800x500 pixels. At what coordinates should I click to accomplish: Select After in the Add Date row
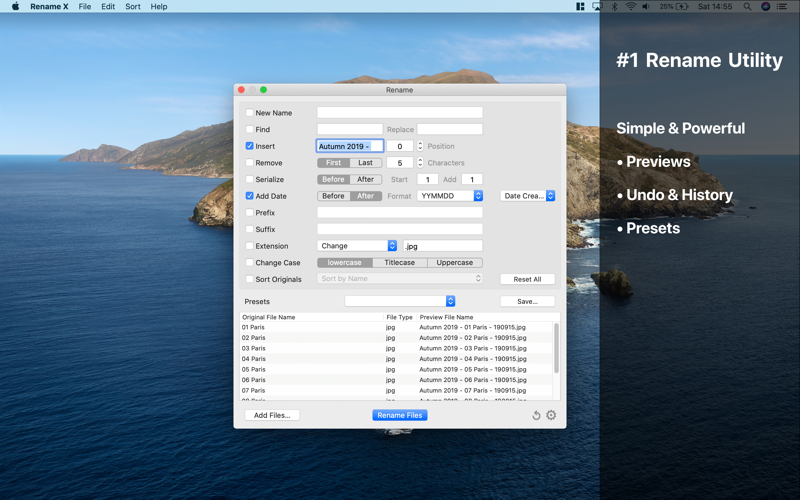point(365,196)
